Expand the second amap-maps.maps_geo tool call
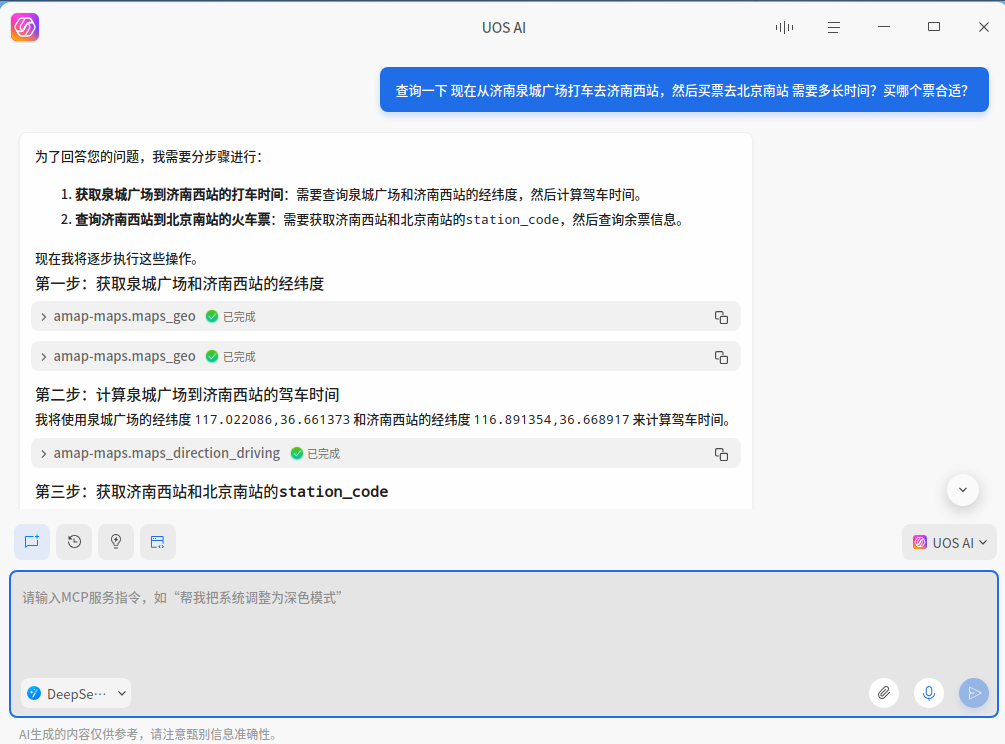1005x744 pixels. (x=44, y=356)
